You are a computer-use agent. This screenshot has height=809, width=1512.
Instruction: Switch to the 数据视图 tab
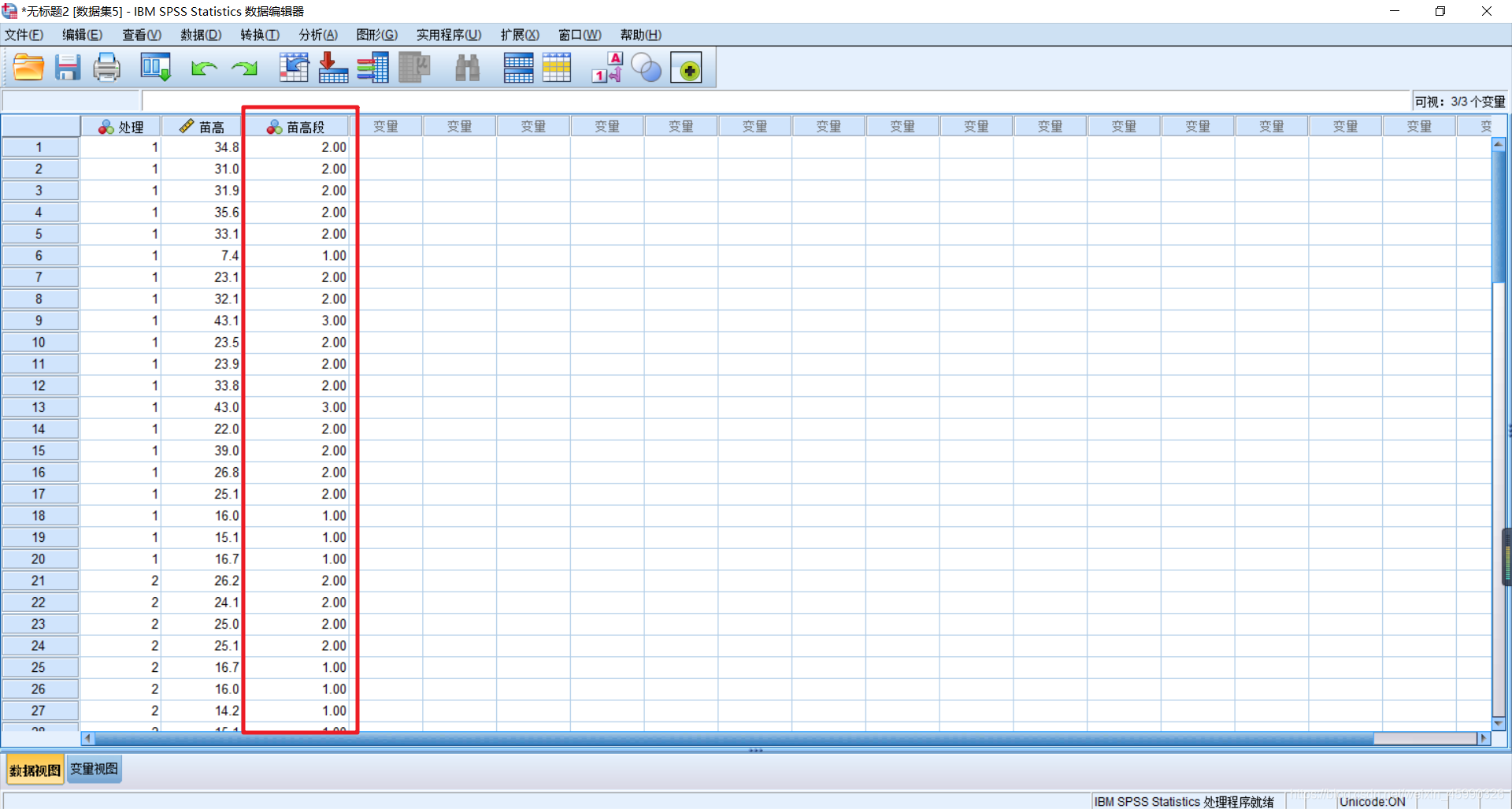point(35,770)
